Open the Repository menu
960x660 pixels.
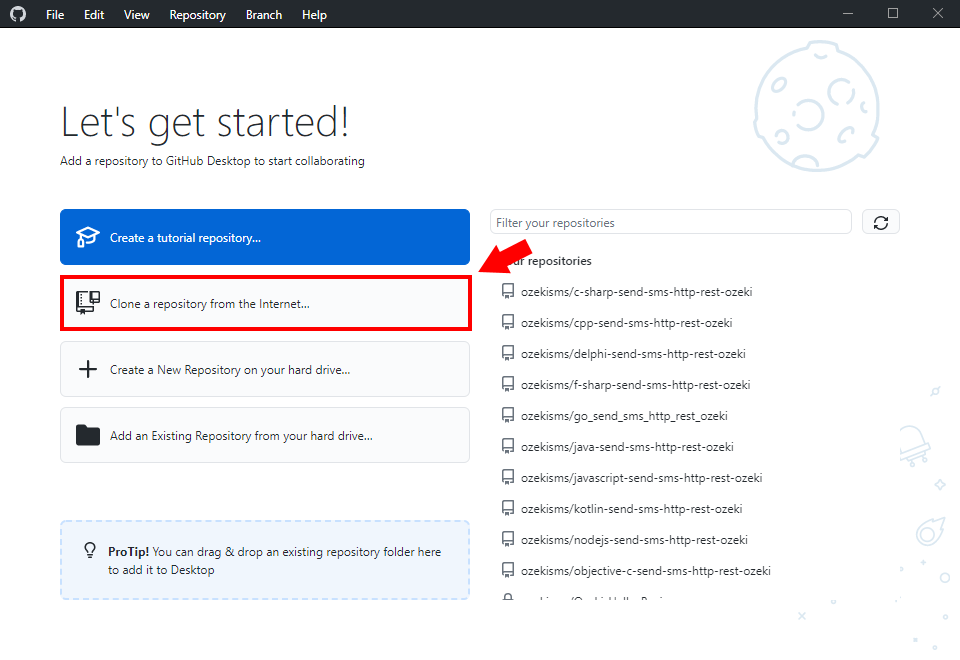(x=197, y=14)
